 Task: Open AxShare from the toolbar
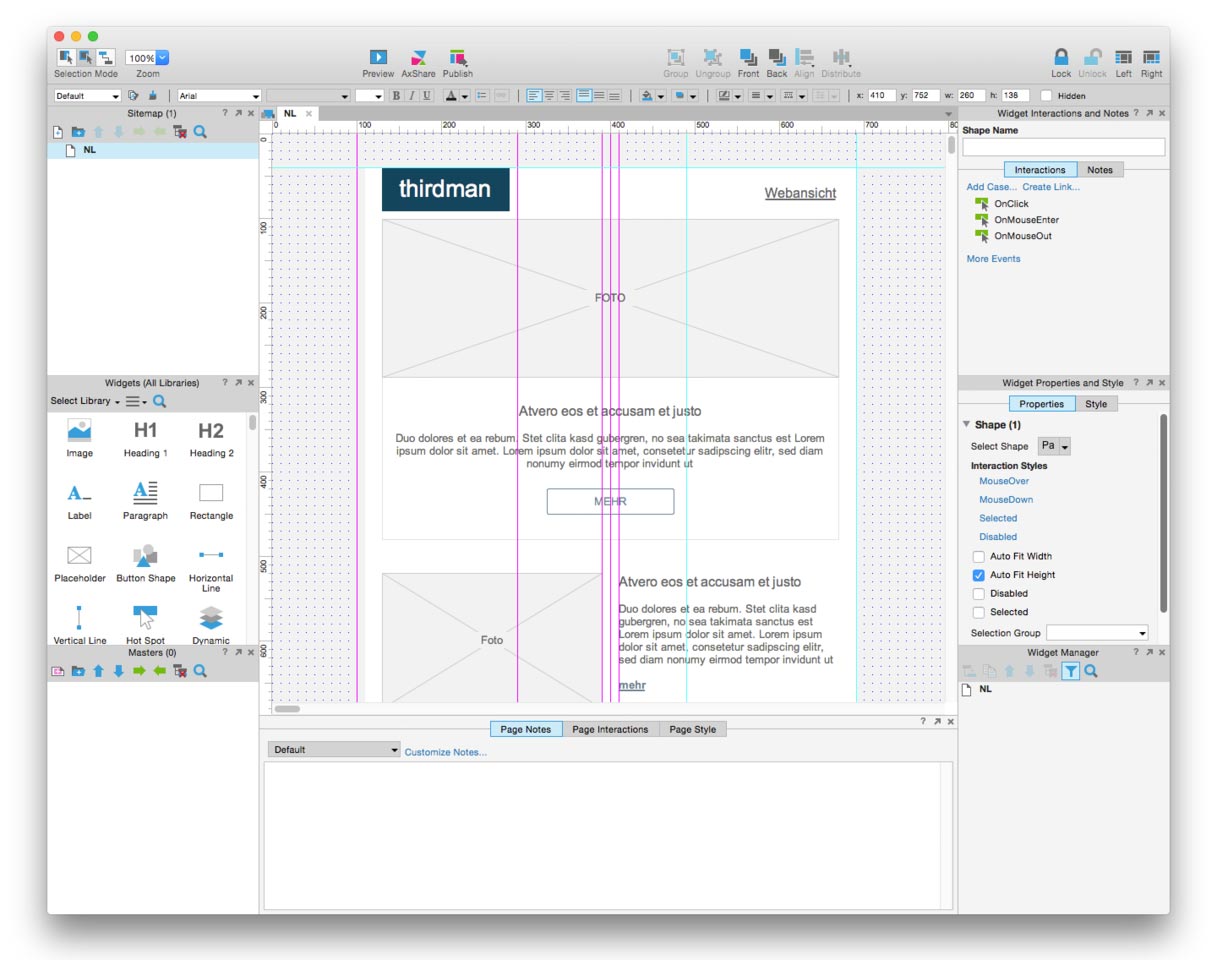(418, 58)
